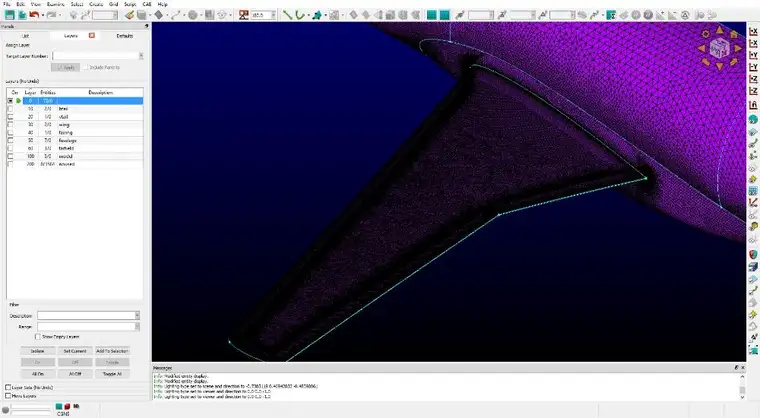The width and height of the screenshot is (760, 418).
Task: Open the filter Description dropdown
Action: tap(137, 316)
